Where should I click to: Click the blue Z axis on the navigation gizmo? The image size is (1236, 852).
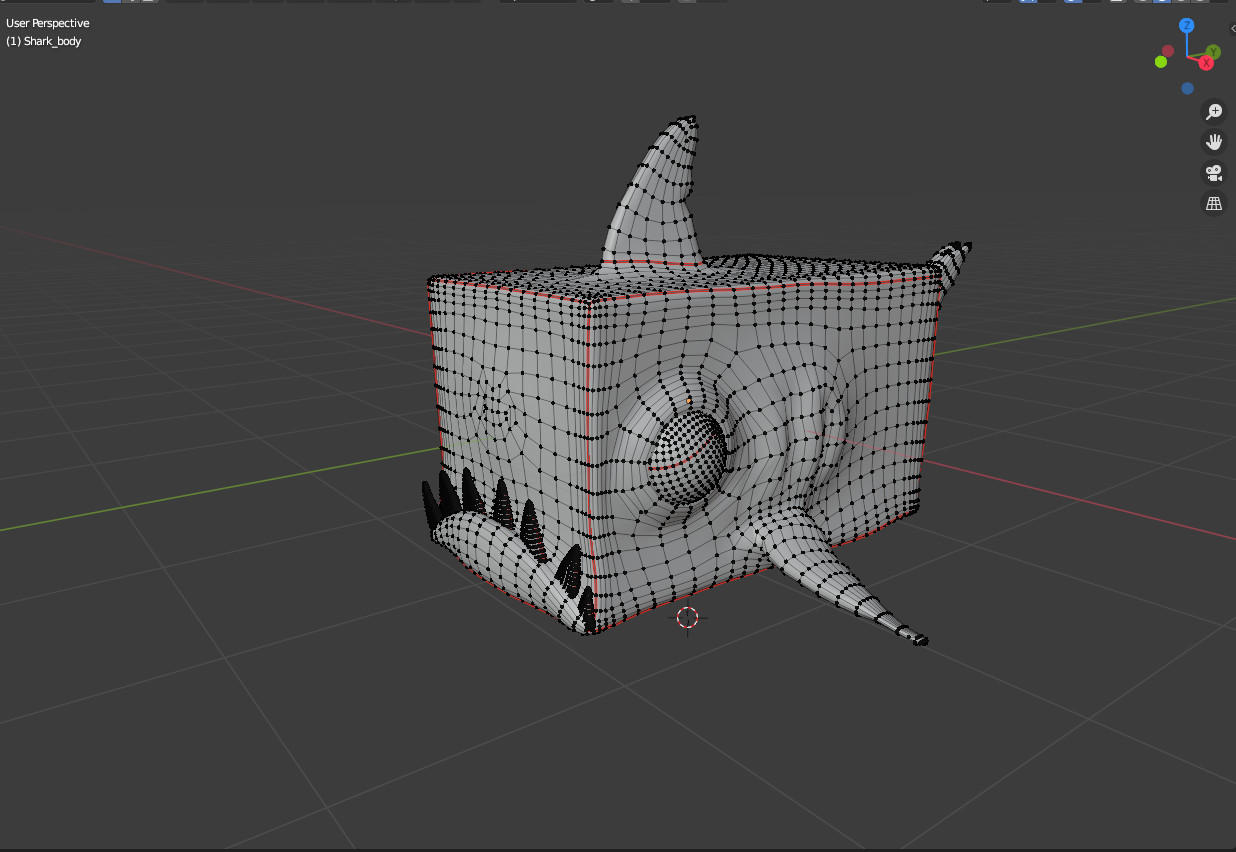[1187, 25]
